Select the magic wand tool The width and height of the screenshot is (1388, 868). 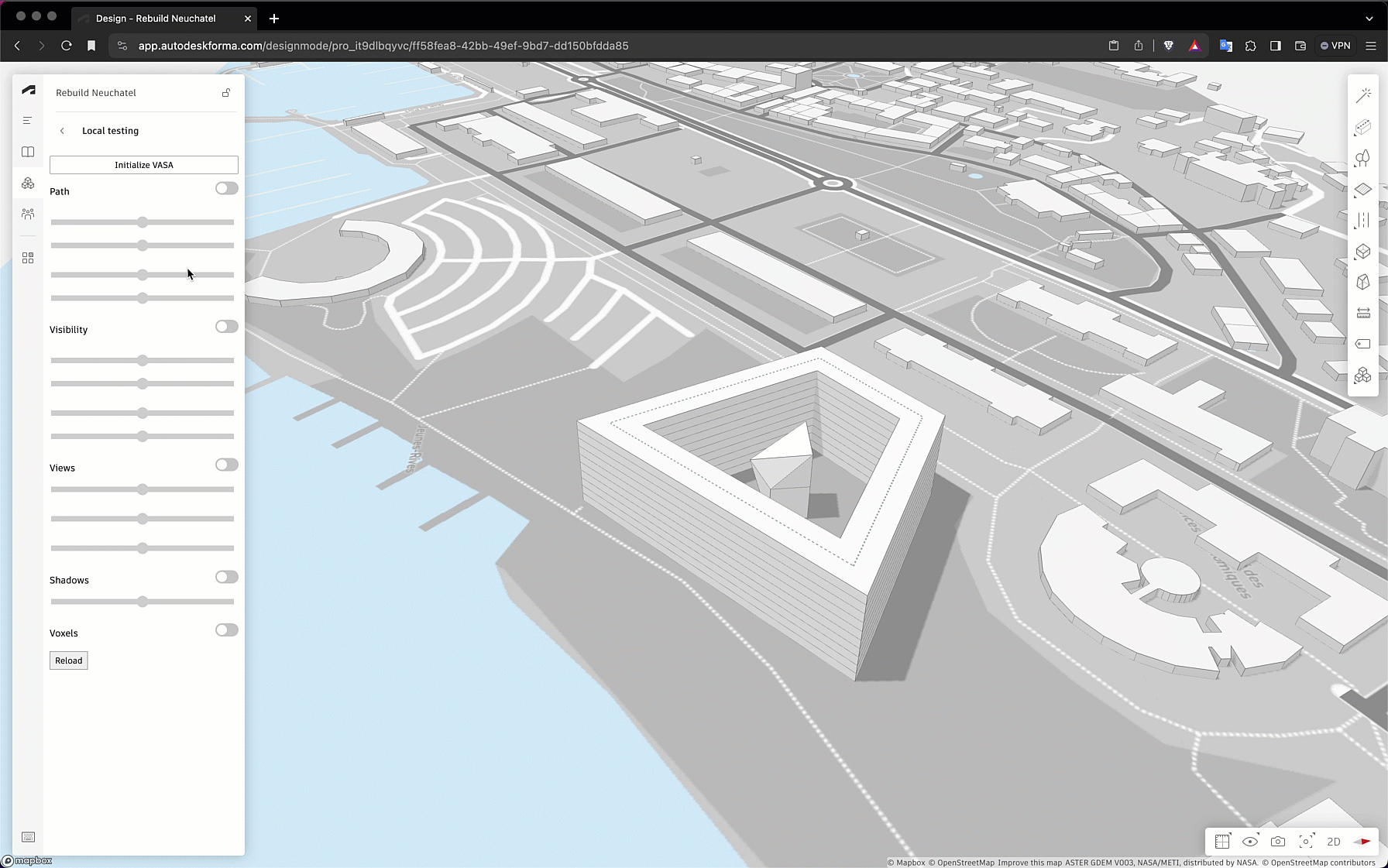click(x=1362, y=96)
